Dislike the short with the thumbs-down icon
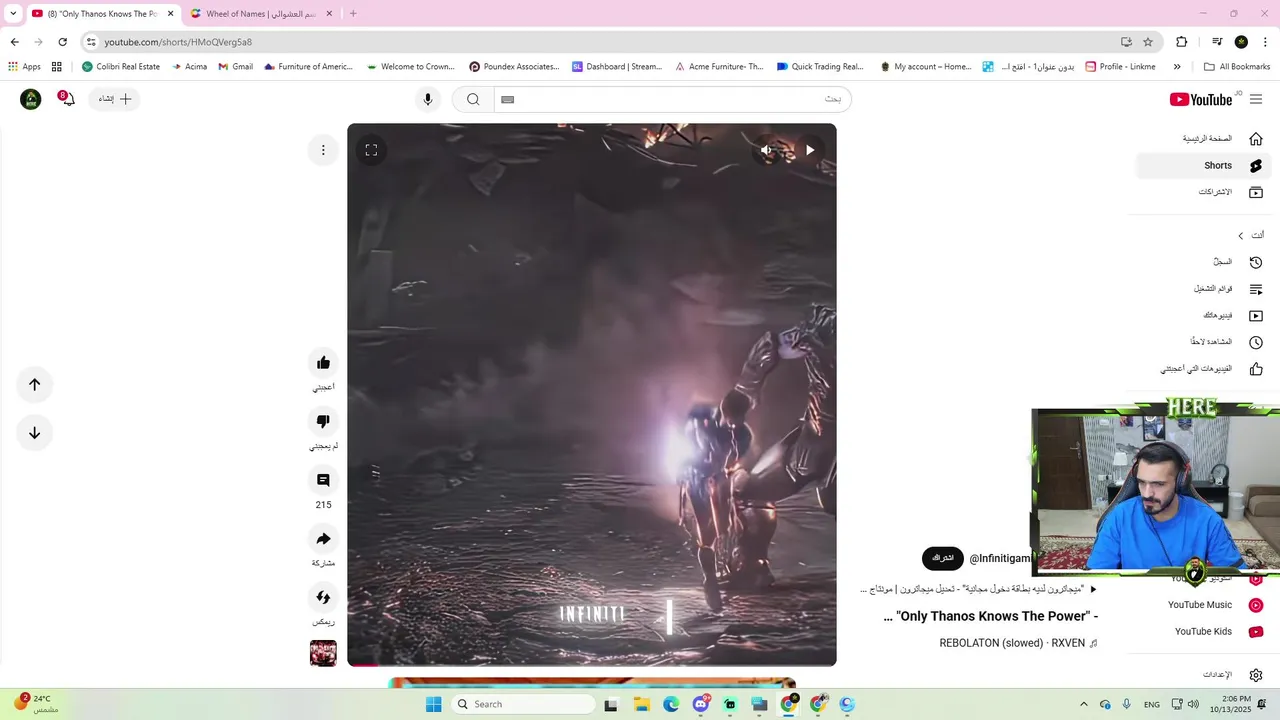 click(323, 421)
